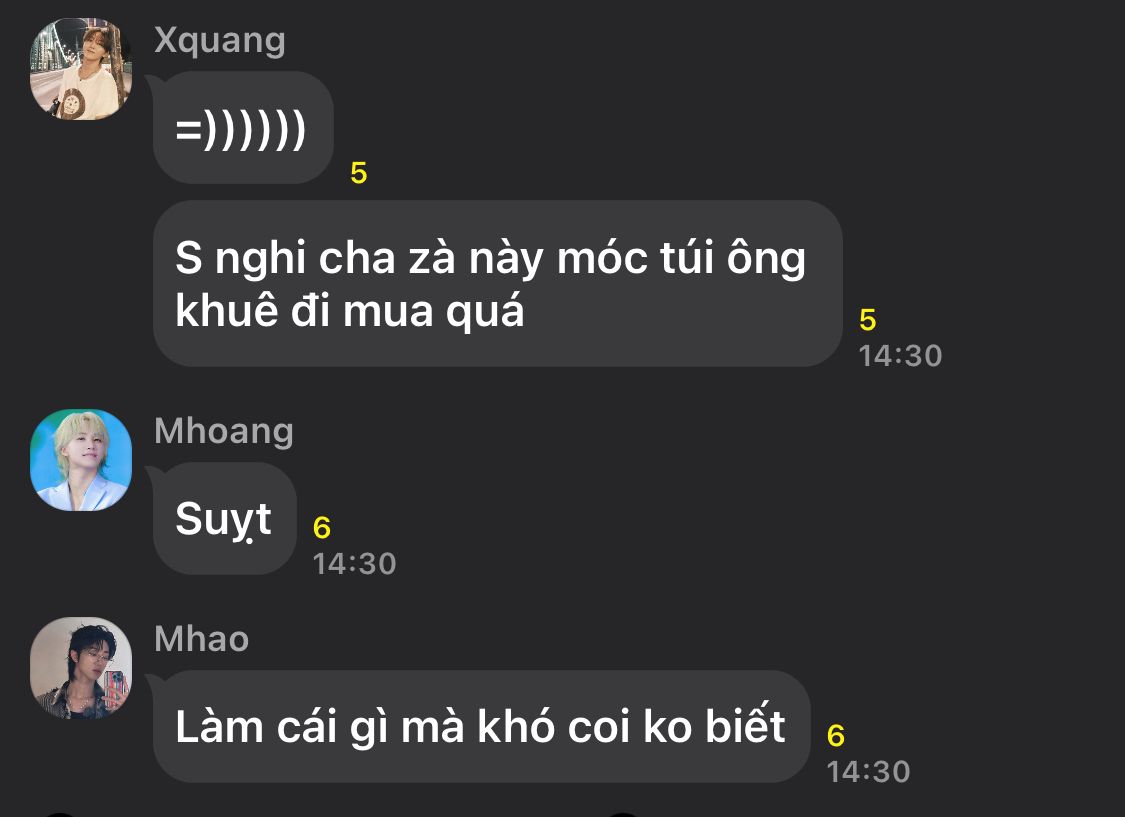Click the 14:30 timestamp under Xquang's message
Viewport: 1125px width, 817px height.
pos(900,355)
